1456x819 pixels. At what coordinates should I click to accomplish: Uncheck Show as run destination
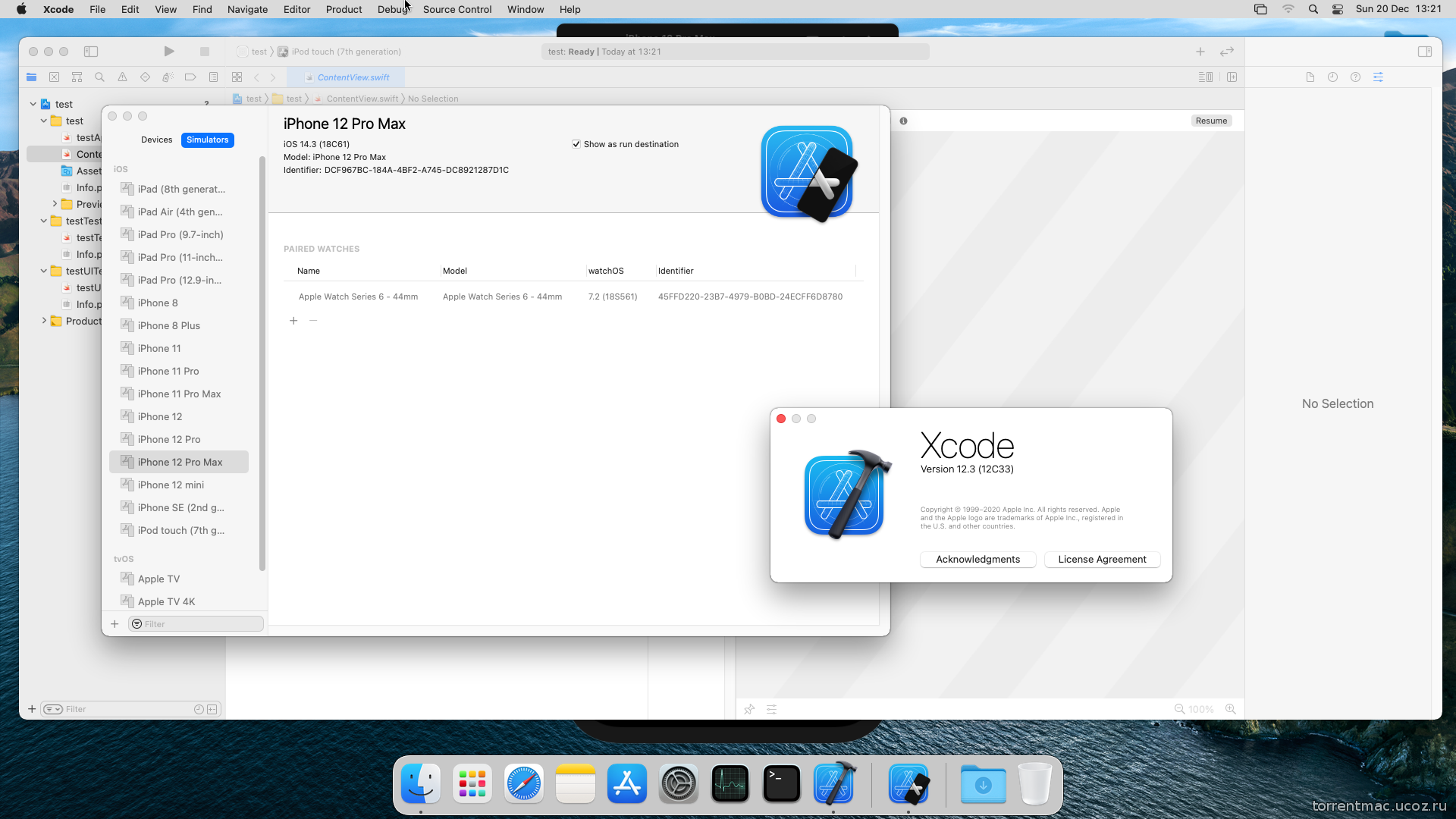coord(576,144)
